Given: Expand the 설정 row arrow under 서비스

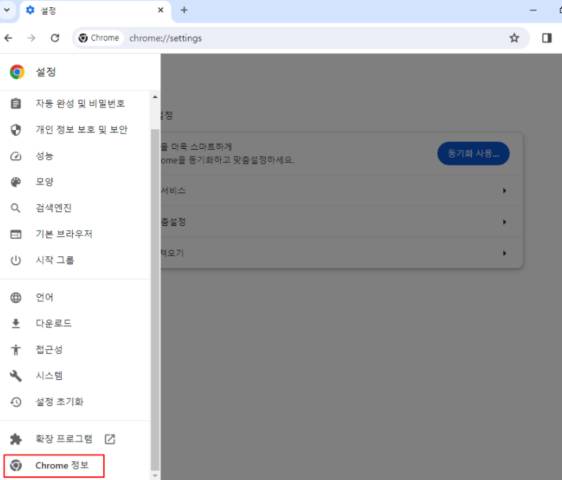Looking at the screenshot, I should coord(504,222).
